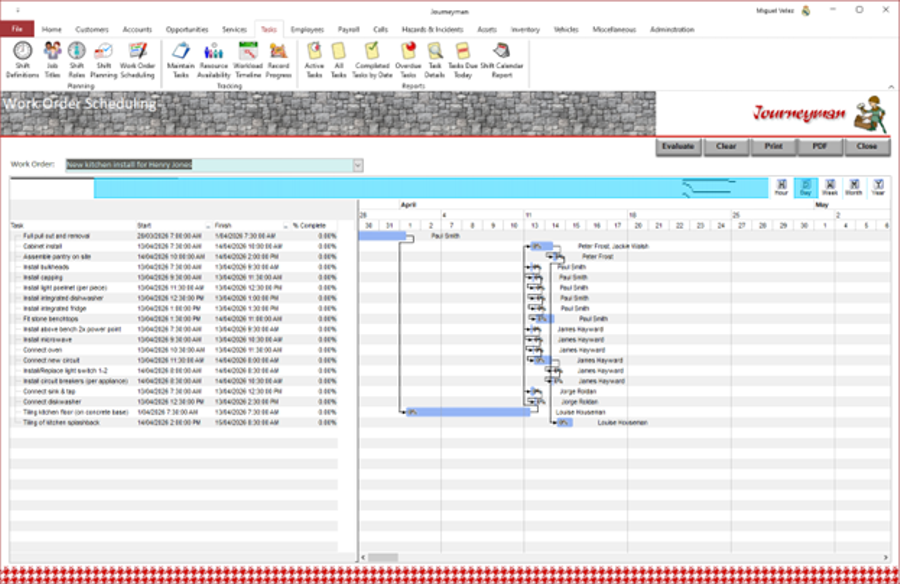Viewport: 900px width, 584px height.
Task: Run the All Tasks report
Action: (339, 60)
